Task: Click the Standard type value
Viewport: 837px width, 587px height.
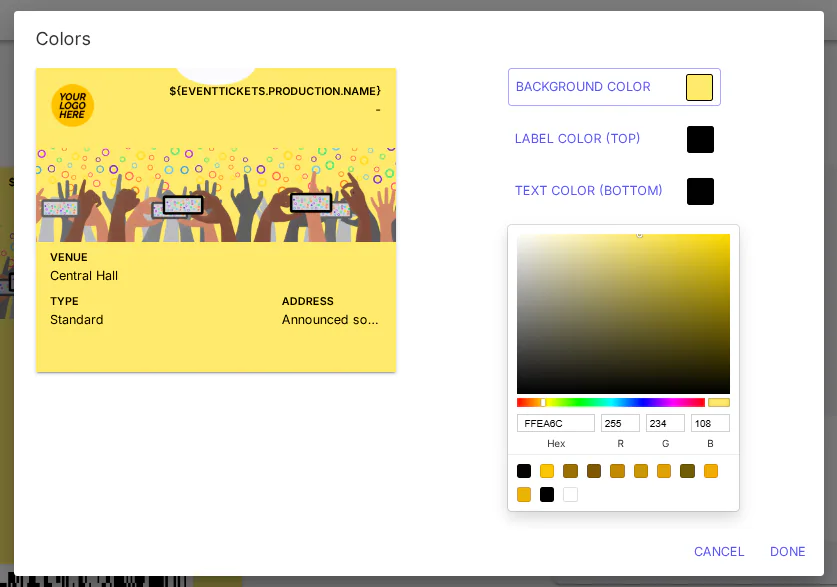Action: point(77,320)
